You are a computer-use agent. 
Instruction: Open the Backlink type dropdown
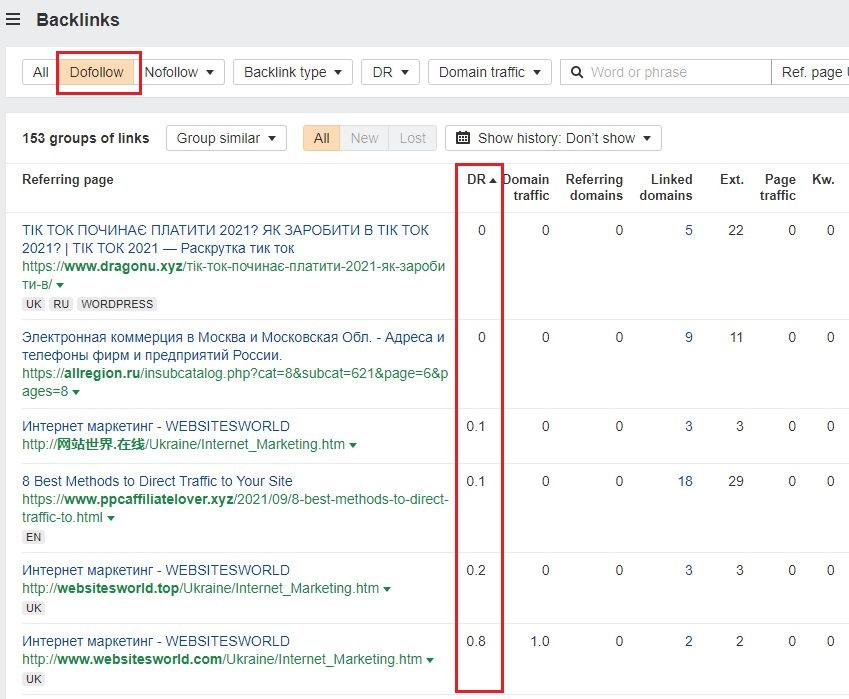pyautogui.click(x=293, y=72)
